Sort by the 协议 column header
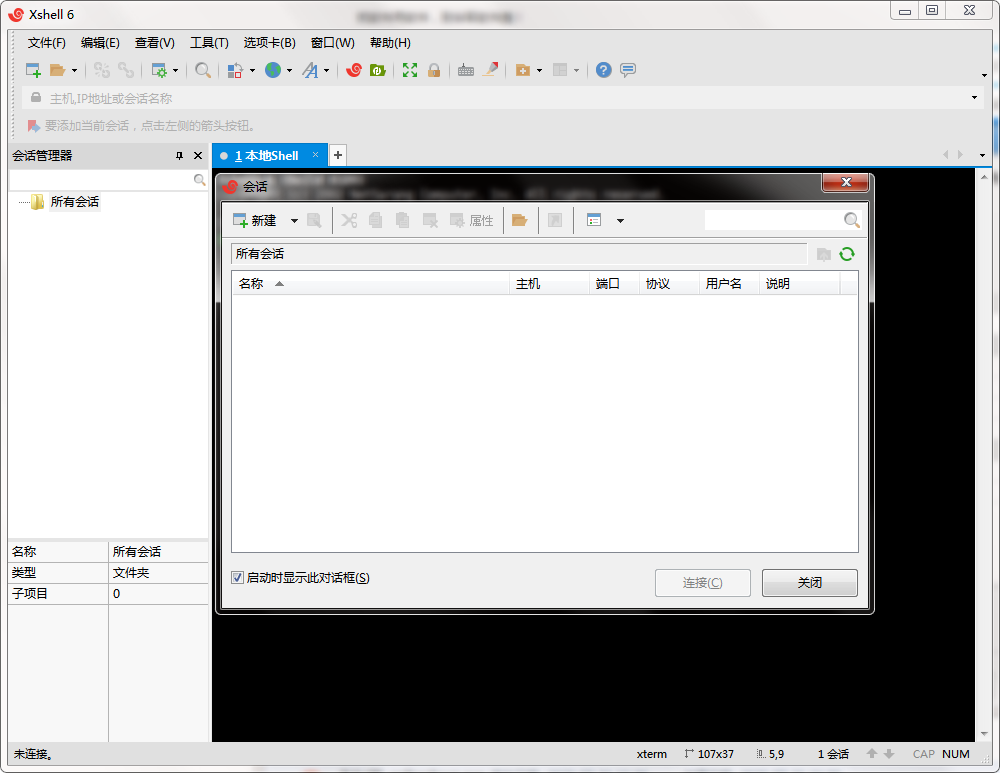The image size is (1000, 773). (669, 284)
